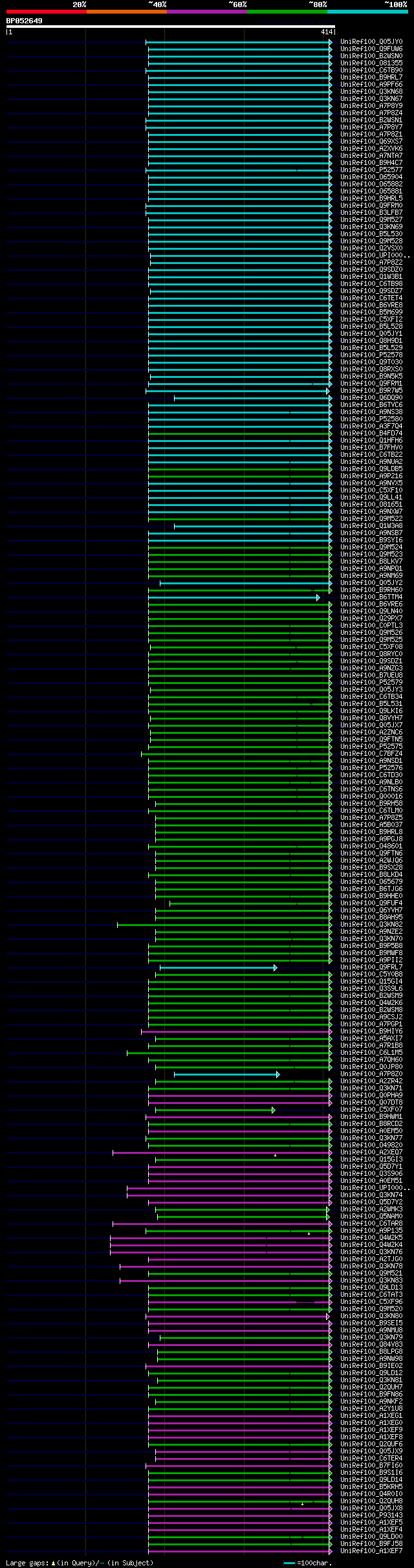Select the UniRef100_Q9M521 label
Screen dimensions: 414x1568
coord(371,1273)
